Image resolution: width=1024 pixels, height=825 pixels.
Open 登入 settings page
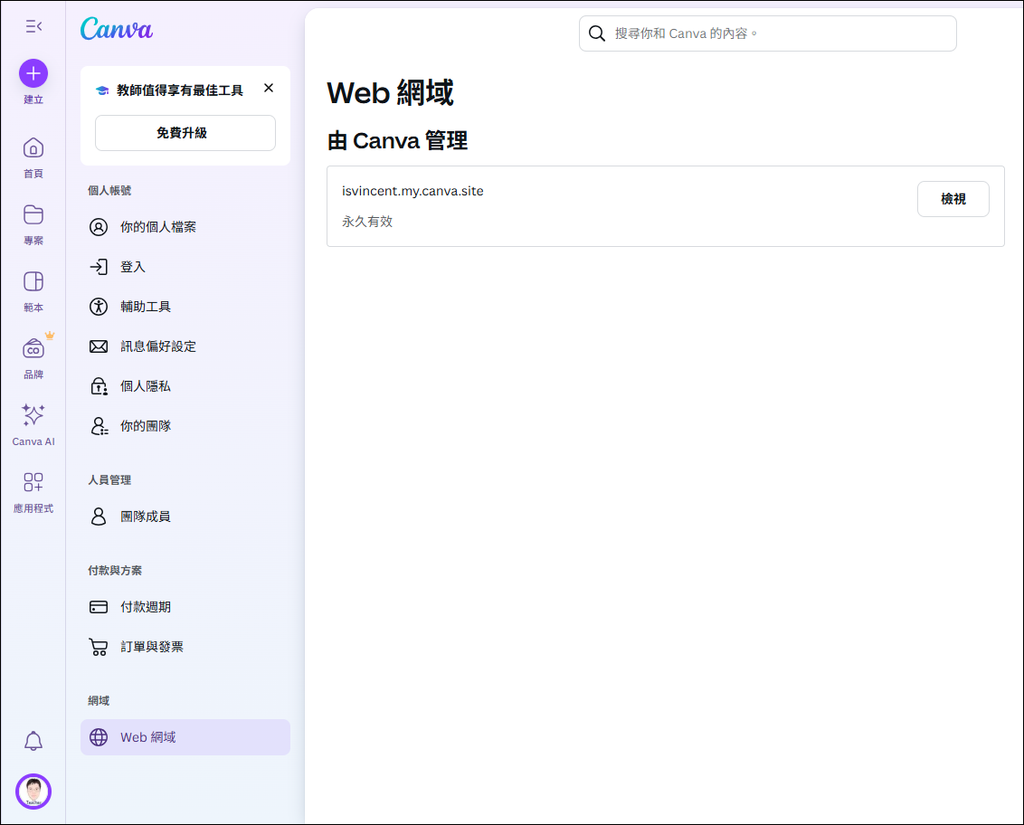185,267
